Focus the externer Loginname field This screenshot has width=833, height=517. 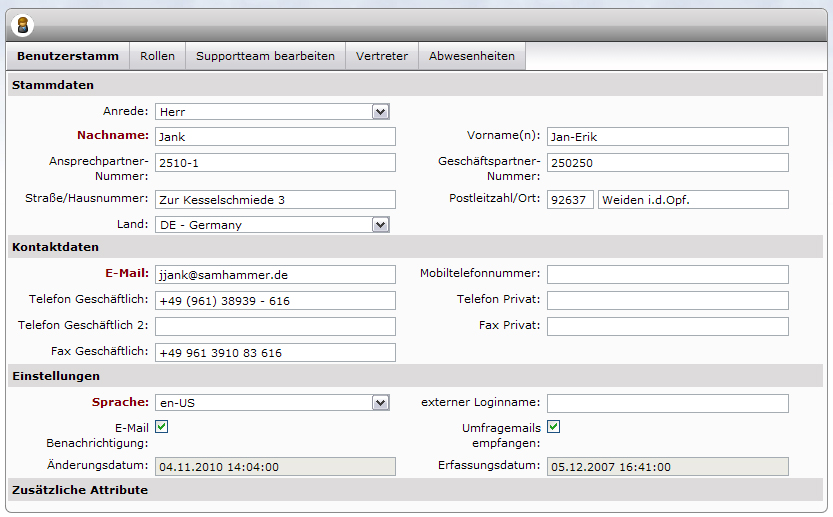(667, 403)
